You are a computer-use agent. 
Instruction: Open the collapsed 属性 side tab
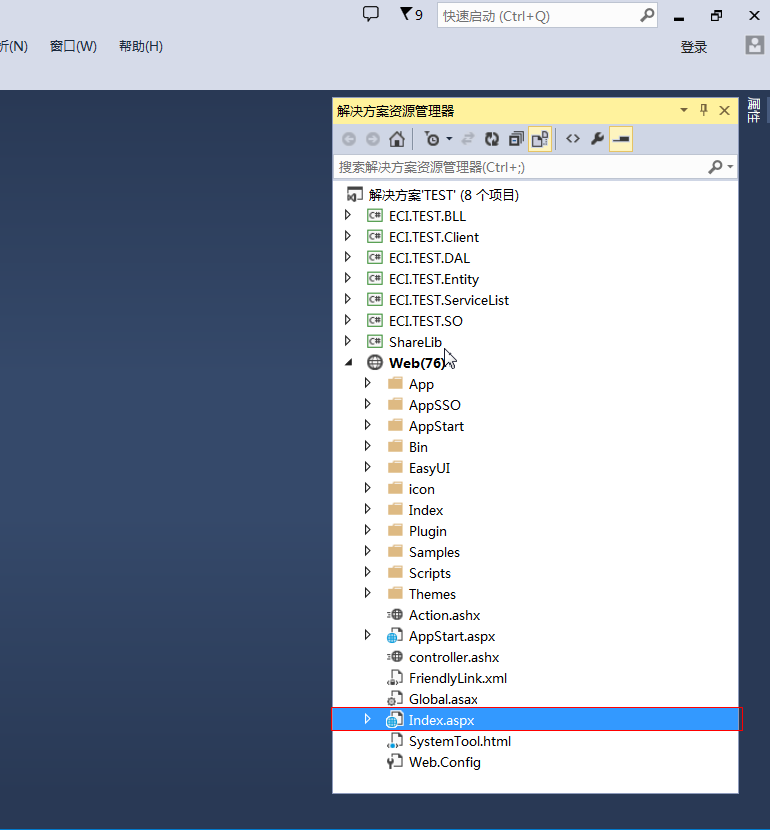click(x=754, y=110)
